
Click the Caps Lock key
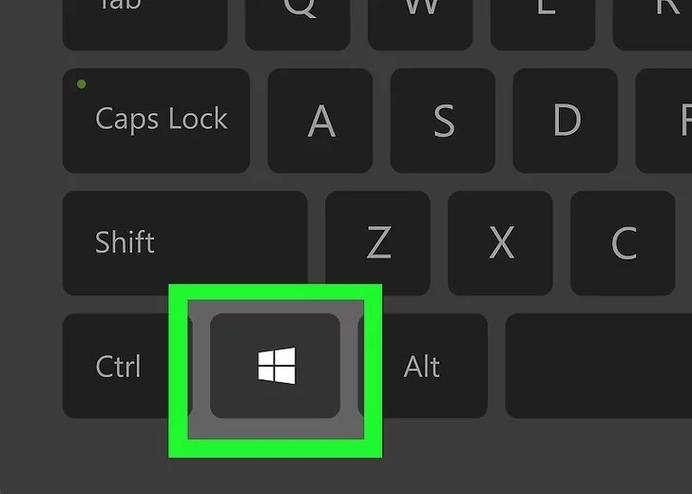pyautogui.click(x=156, y=121)
